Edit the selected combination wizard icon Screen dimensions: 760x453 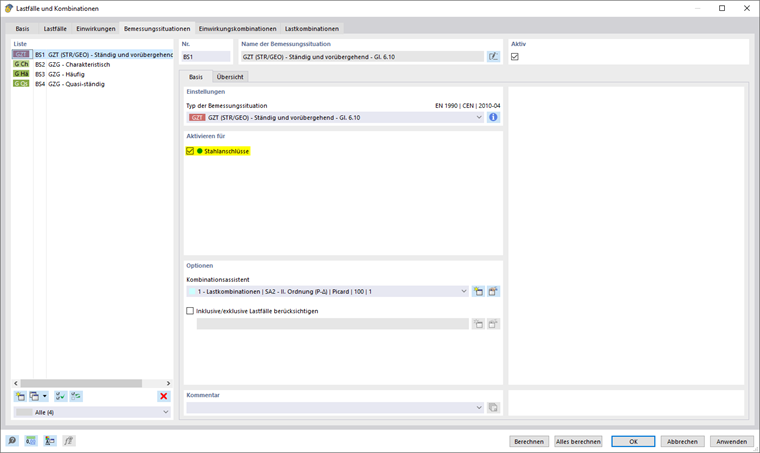(493, 292)
